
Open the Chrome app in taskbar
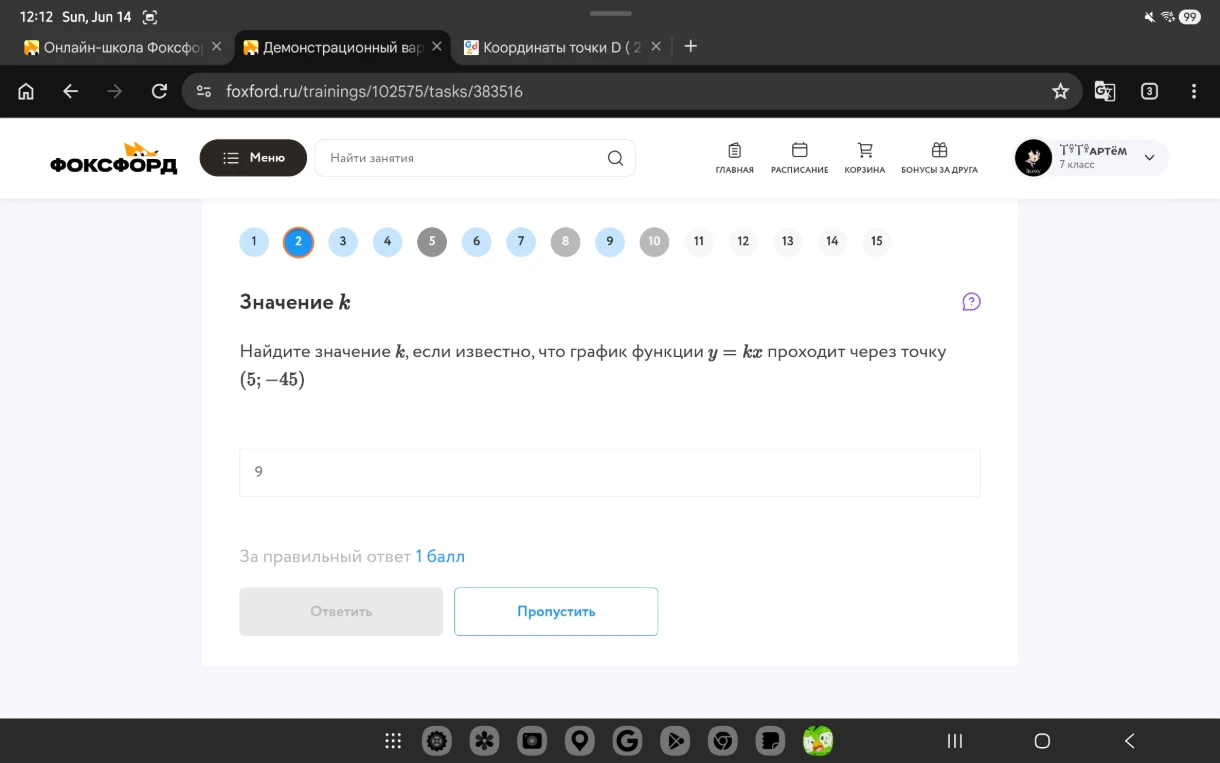coord(722,741)
